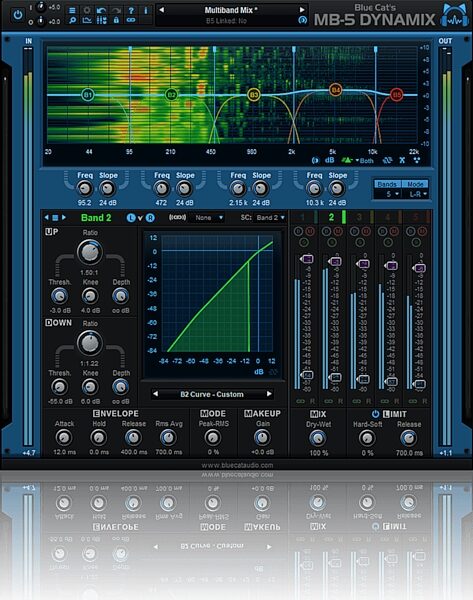Image resolution: width=473 pixels, height=600 pixels.
Task: Open the about info icon
Action: pos(145,10)
